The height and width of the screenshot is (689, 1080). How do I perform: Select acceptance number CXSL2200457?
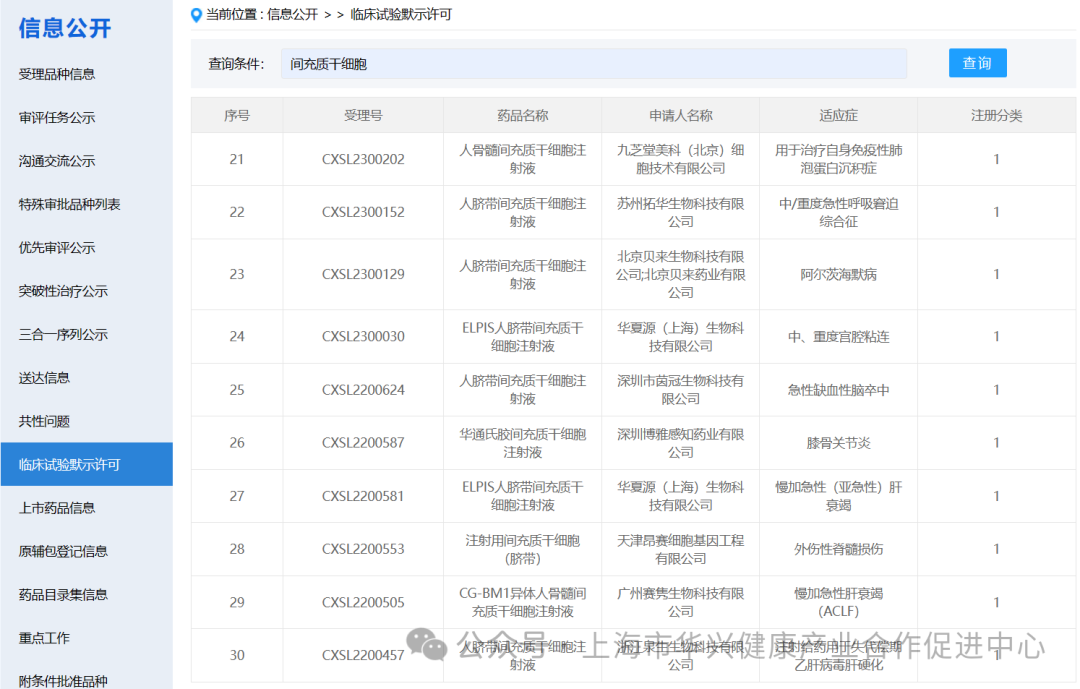pos(363,655)
